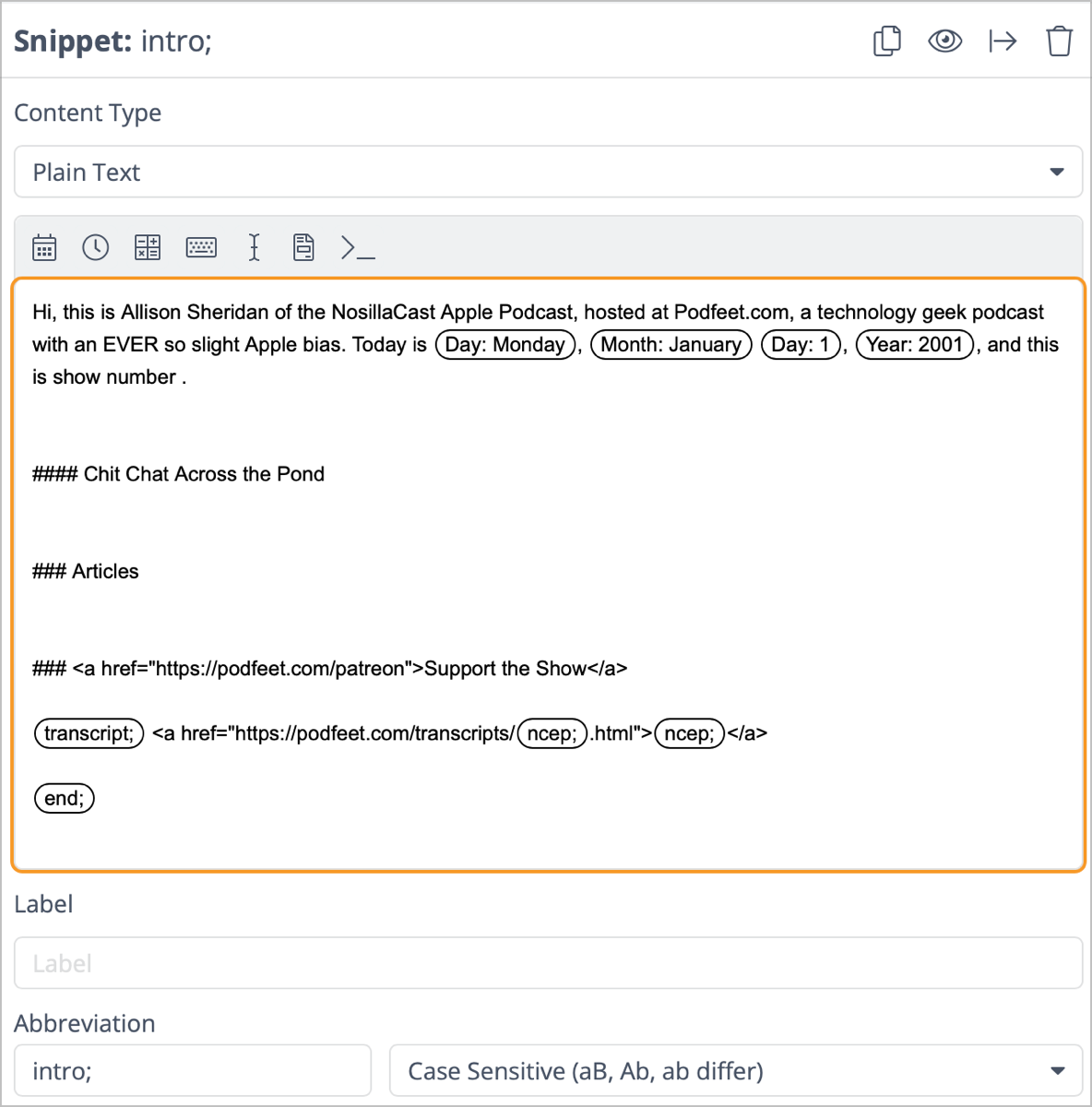Click the 'ncep;' token inside the URL
Image resolution: width=1092 pixels, height=1107 pixels.
pos(552,733)
